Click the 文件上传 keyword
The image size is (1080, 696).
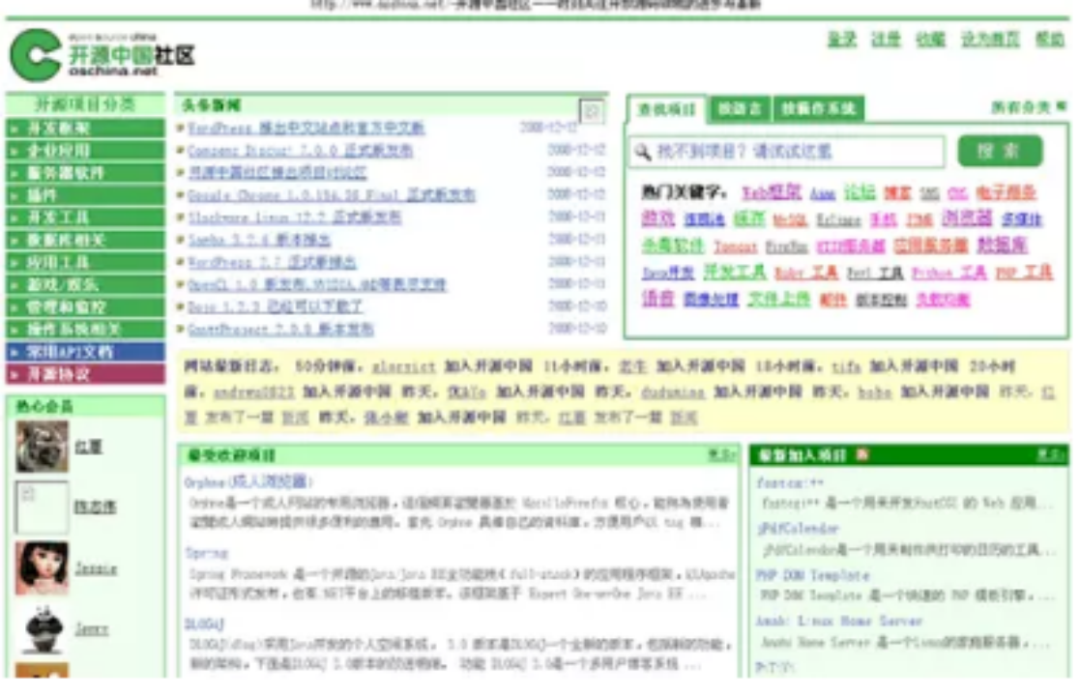tap(778, 299)
